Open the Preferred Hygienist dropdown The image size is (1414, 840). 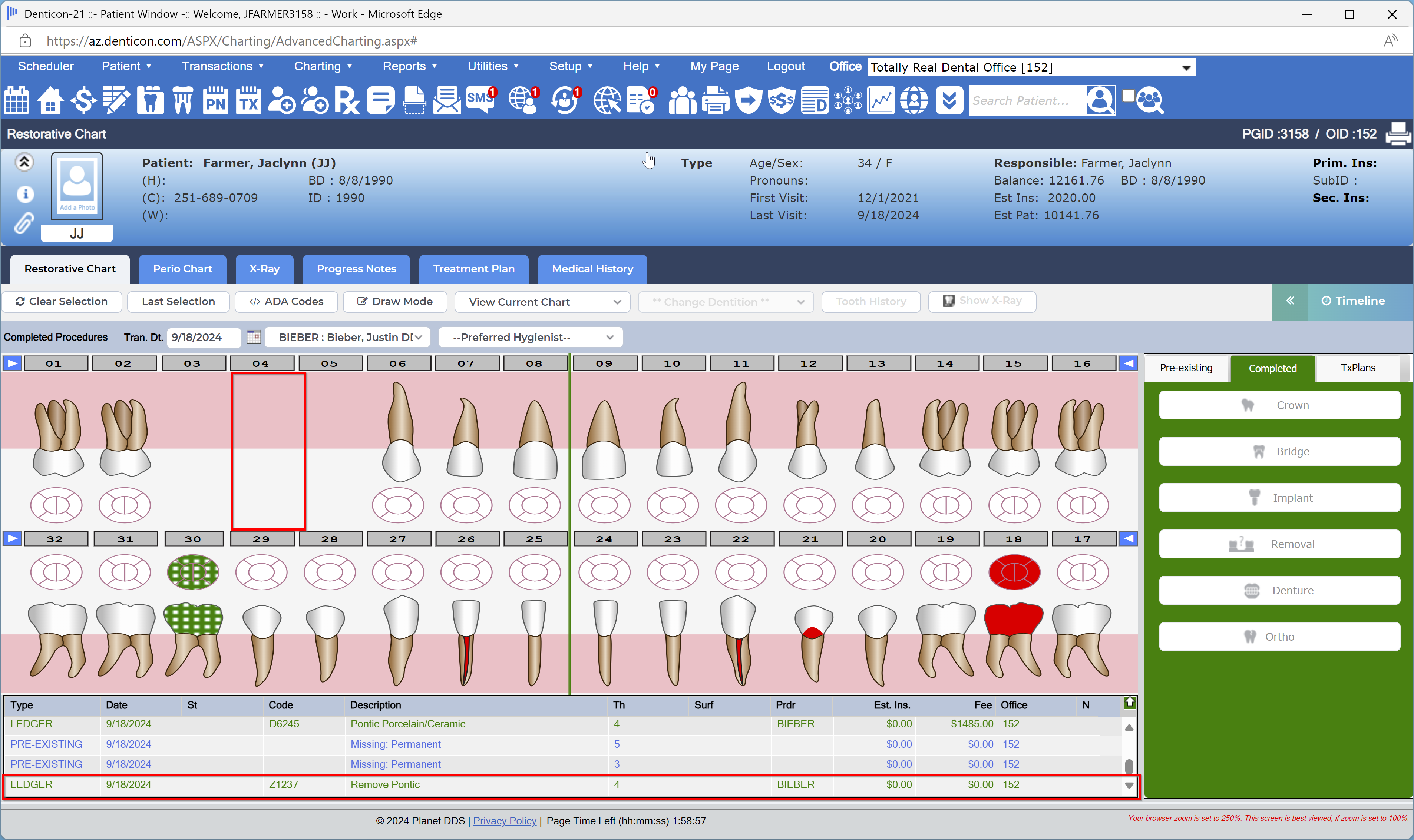coord(531,337)
